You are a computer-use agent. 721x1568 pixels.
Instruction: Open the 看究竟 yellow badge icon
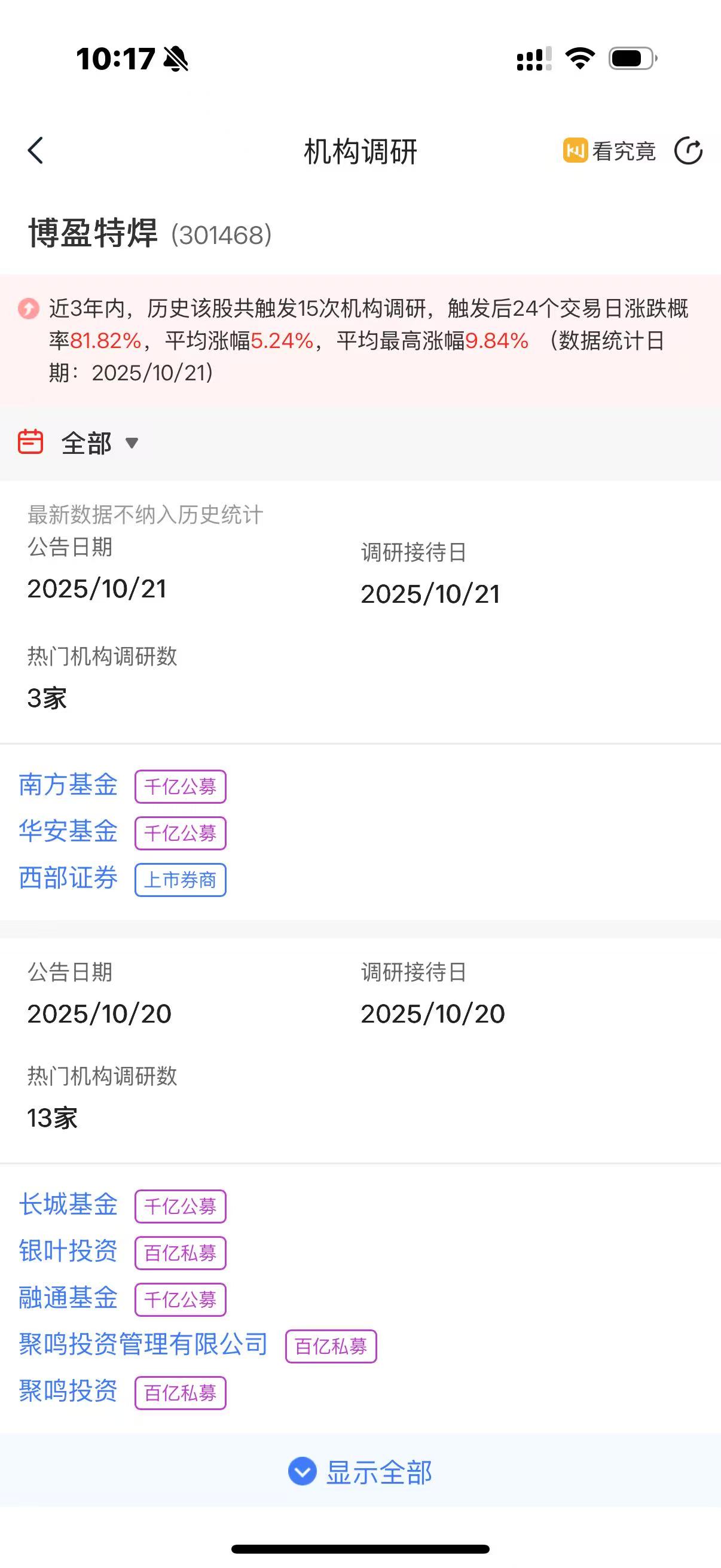click(575, 150)
